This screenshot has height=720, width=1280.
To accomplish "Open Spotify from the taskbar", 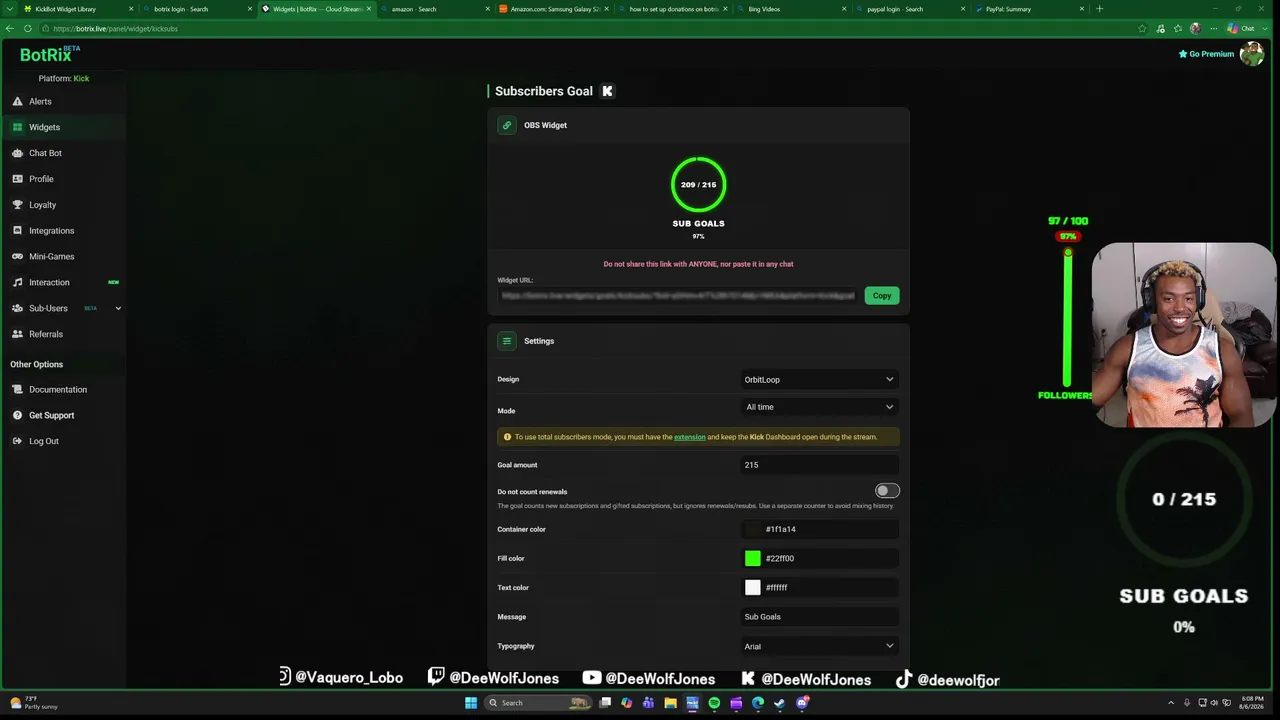I will (x=714, y=703).
